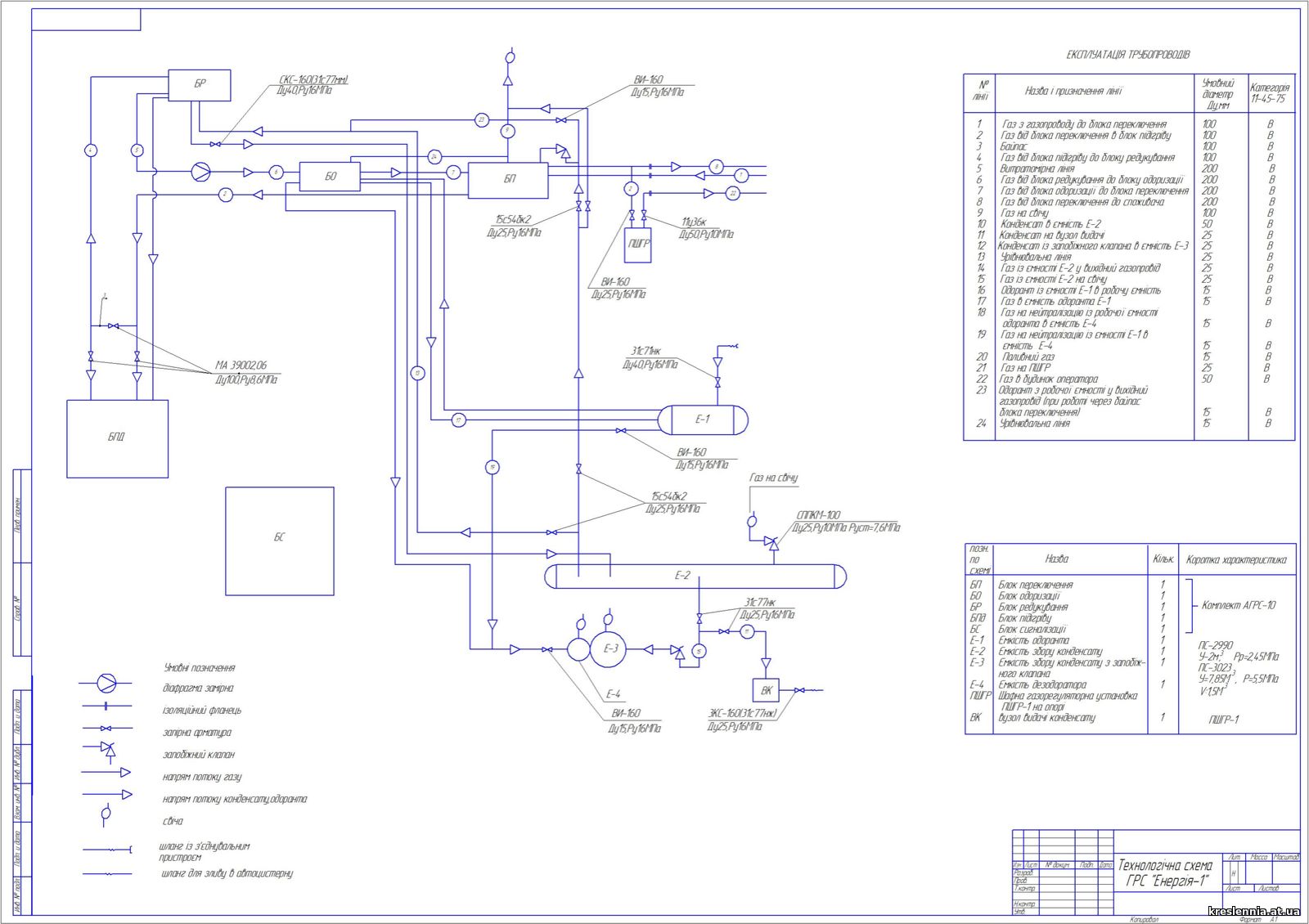Image resolution: width=1309 pixels, height=924 pixels.
Task: Click the insulating flange legend symbol
Action: 106,705
